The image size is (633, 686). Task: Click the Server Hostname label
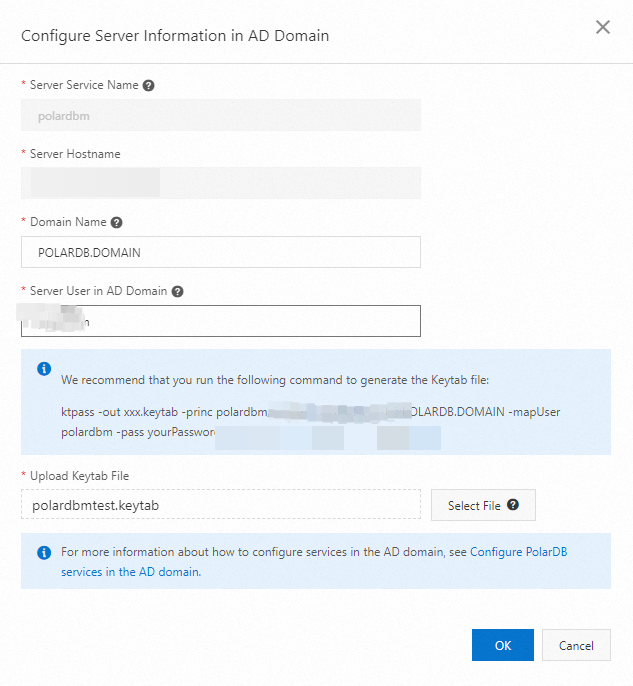(75, 154)
